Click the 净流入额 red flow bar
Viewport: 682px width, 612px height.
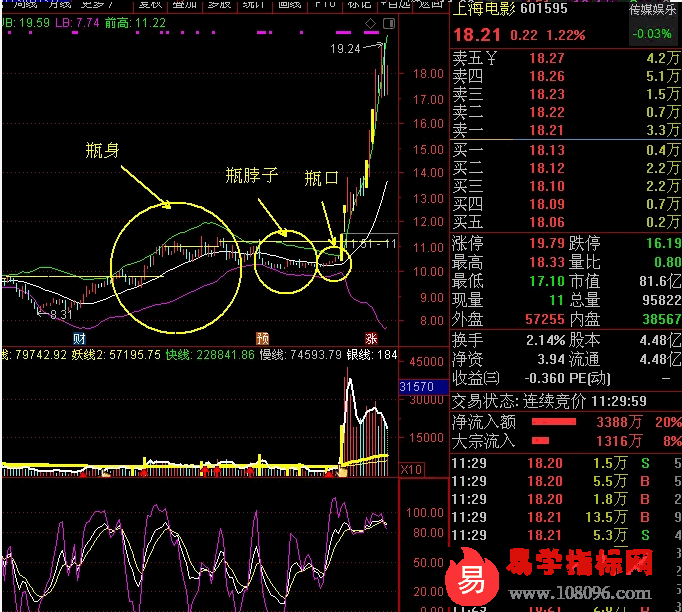point(554,421)
